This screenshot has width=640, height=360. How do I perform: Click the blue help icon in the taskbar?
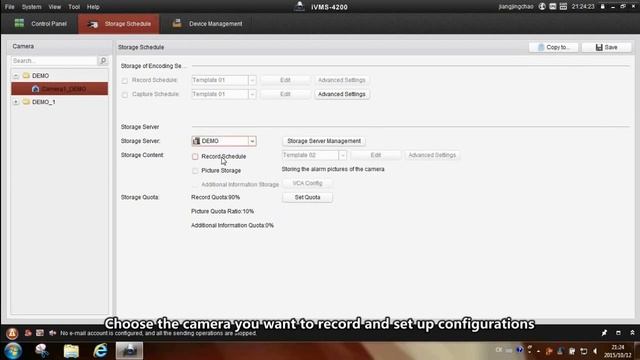click(519, 350)
